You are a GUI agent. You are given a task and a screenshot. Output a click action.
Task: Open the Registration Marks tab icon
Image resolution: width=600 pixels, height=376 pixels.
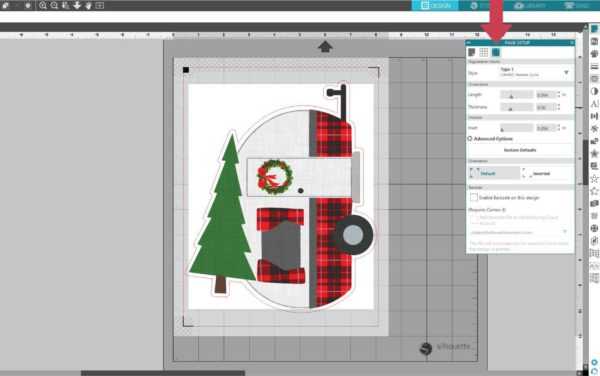(x=496, y=52)
